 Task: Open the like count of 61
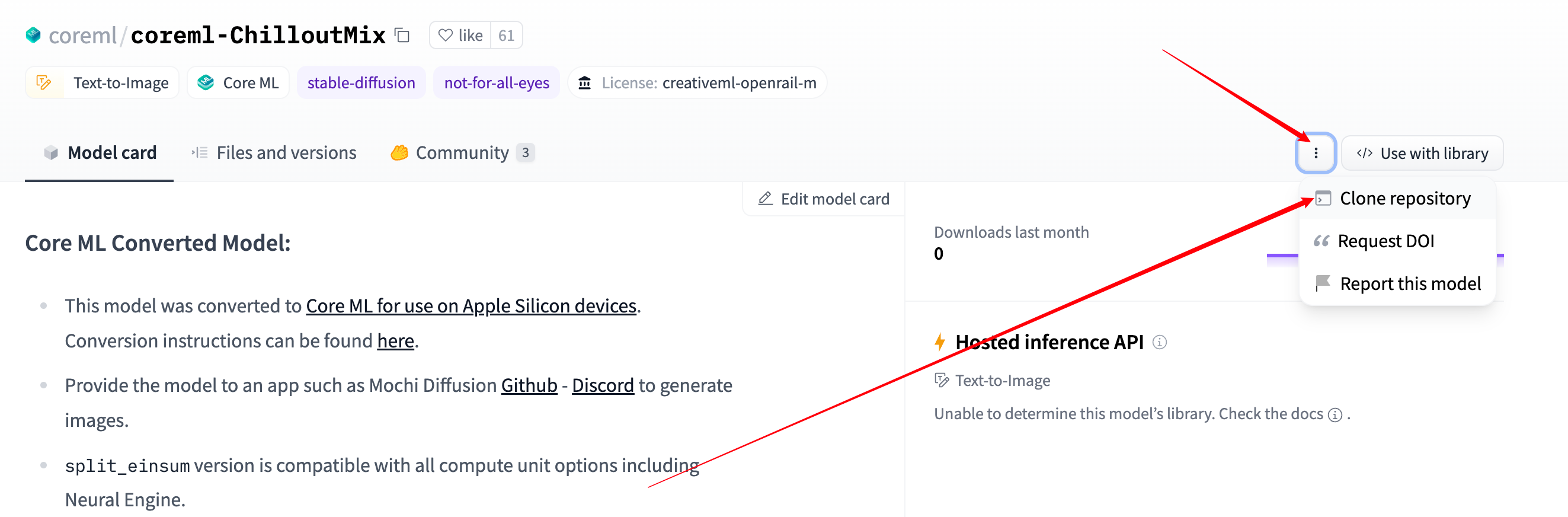click(x=506, y=36)
